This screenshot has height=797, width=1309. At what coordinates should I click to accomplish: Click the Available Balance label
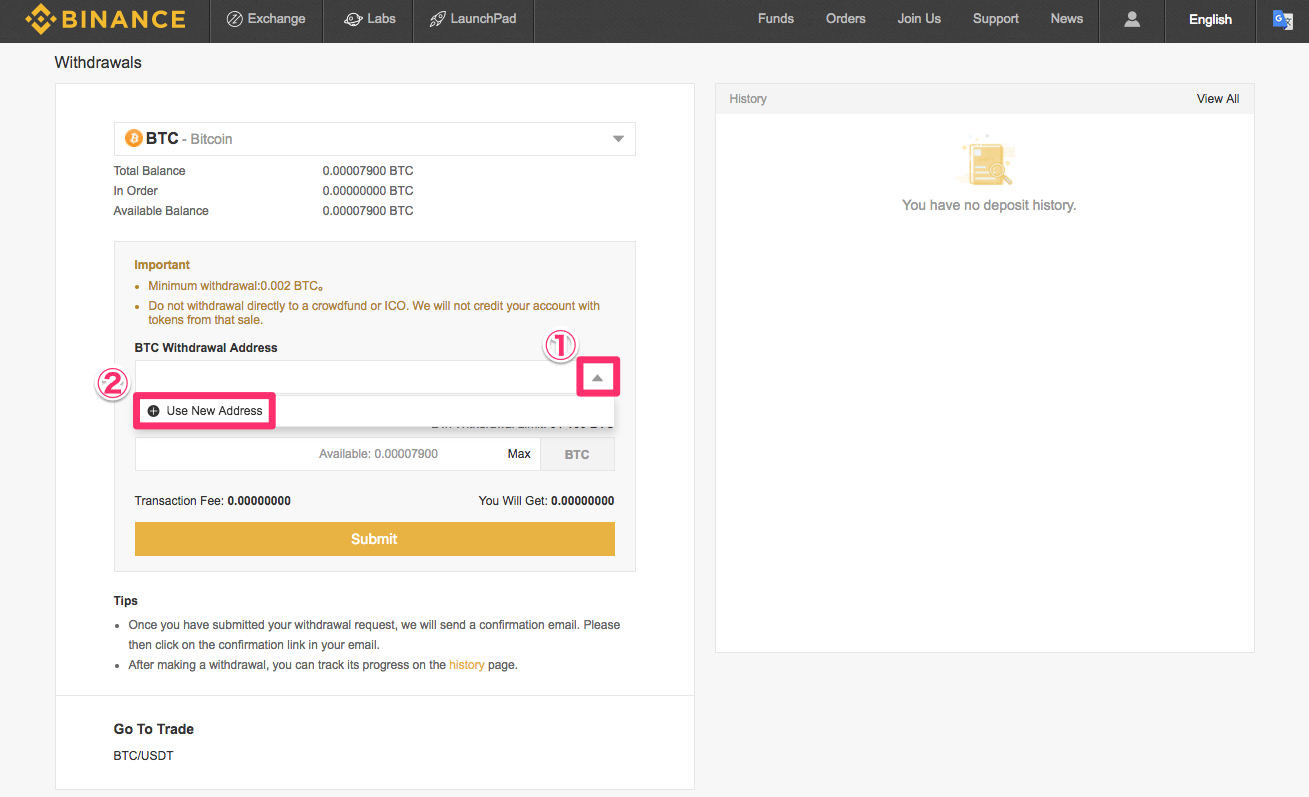[161, 211]
